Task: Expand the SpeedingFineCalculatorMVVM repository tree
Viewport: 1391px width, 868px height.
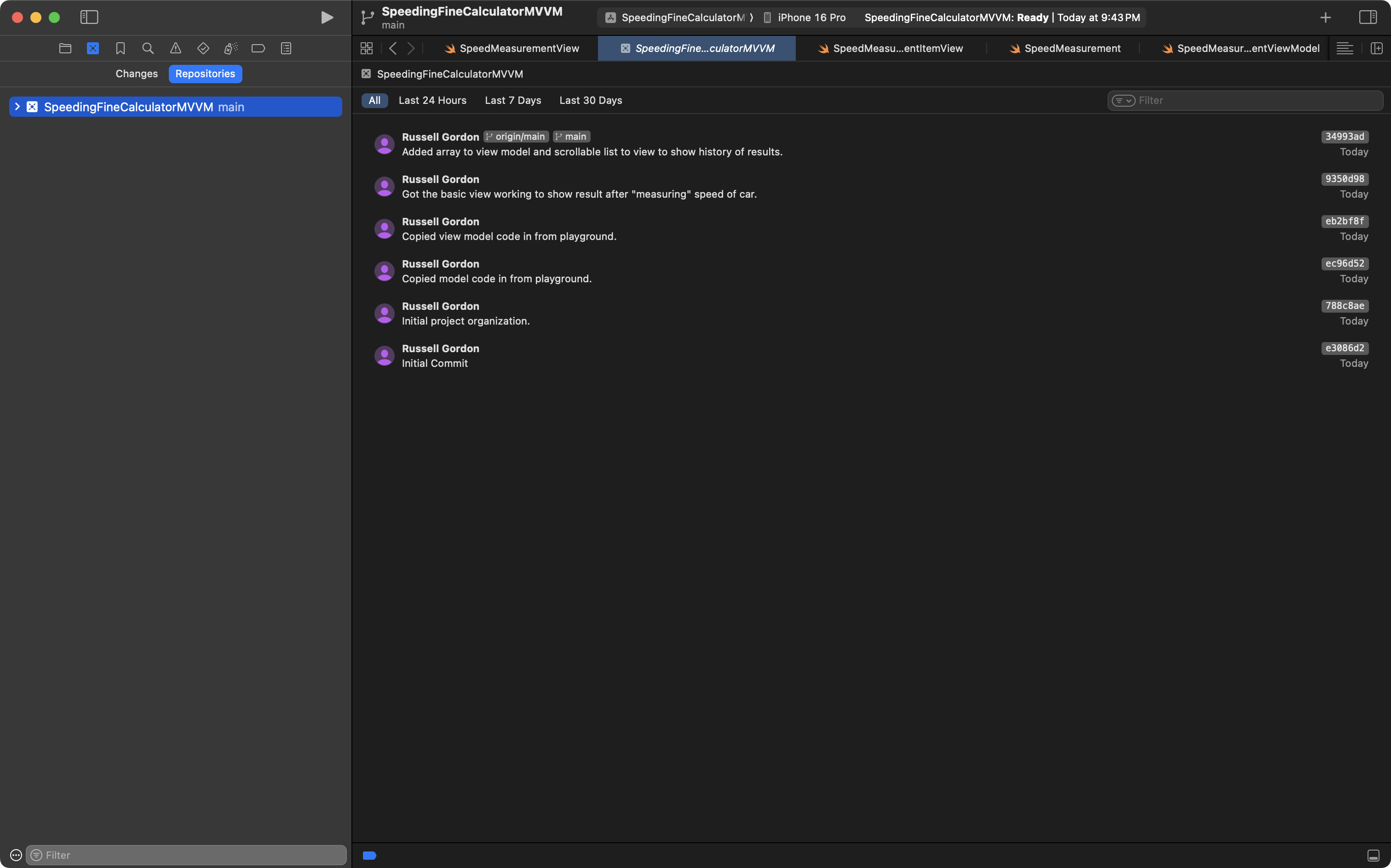Action: pyautogui.click(x=17, y=107)
